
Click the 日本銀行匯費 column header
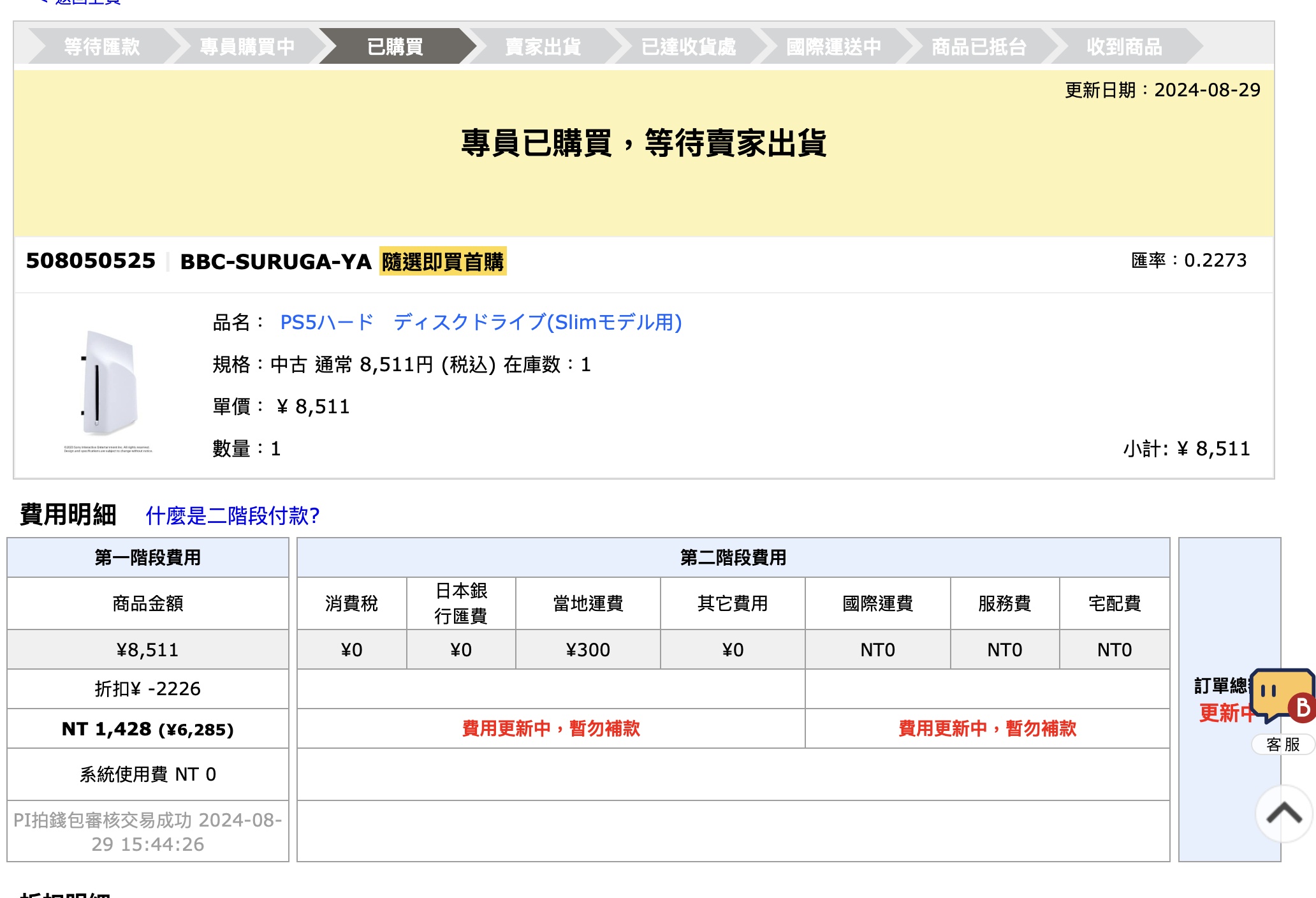pyautogui.click(x=461, y=603)
